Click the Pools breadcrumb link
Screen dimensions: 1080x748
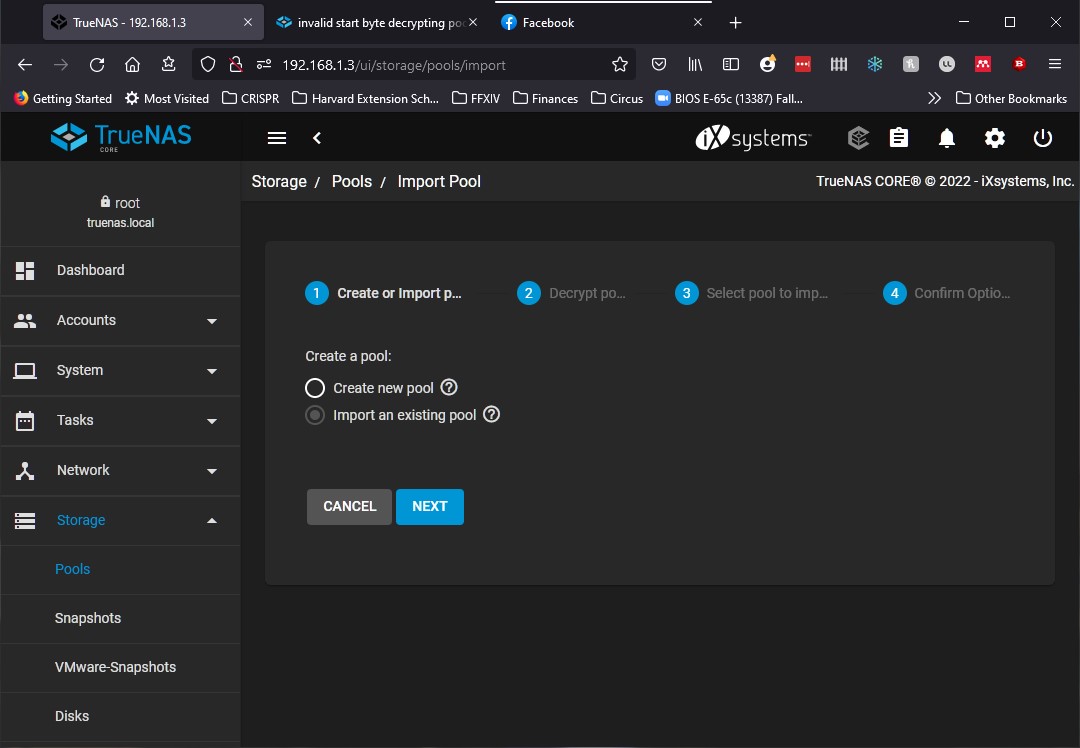[352, 181]
